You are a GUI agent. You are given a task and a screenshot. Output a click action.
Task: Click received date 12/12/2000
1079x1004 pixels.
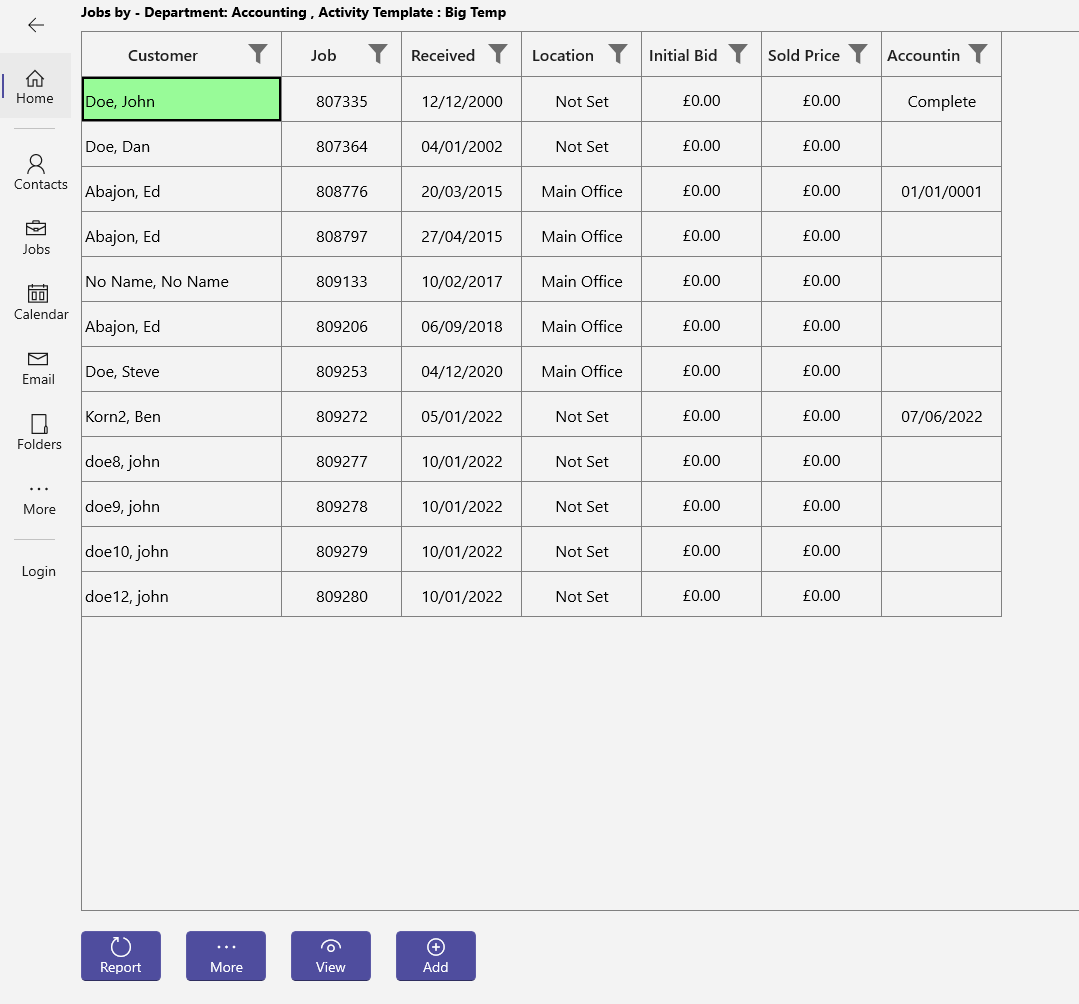coord(462,101)
